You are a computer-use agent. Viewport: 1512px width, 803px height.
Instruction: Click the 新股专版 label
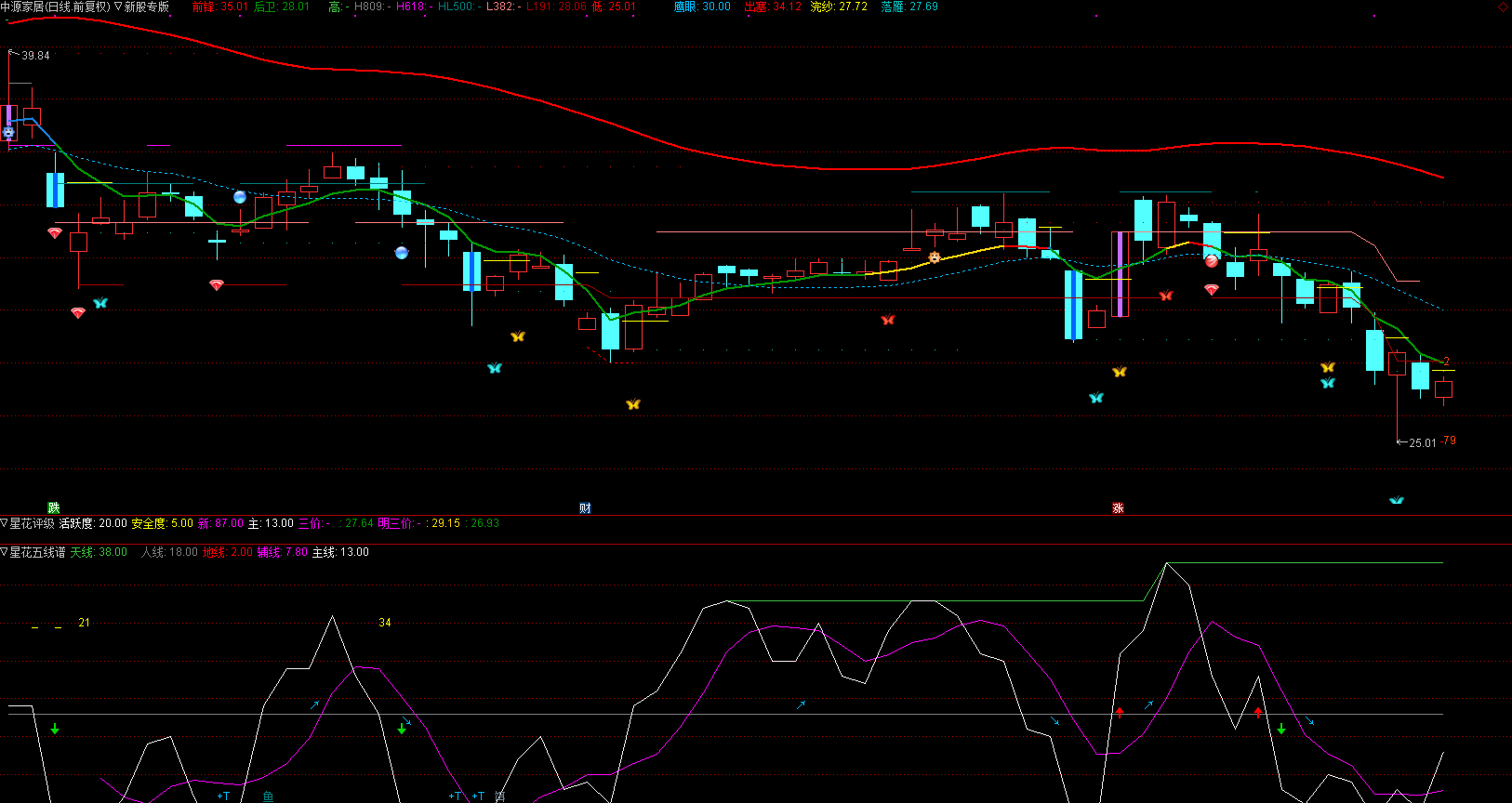tap(147, 7)
